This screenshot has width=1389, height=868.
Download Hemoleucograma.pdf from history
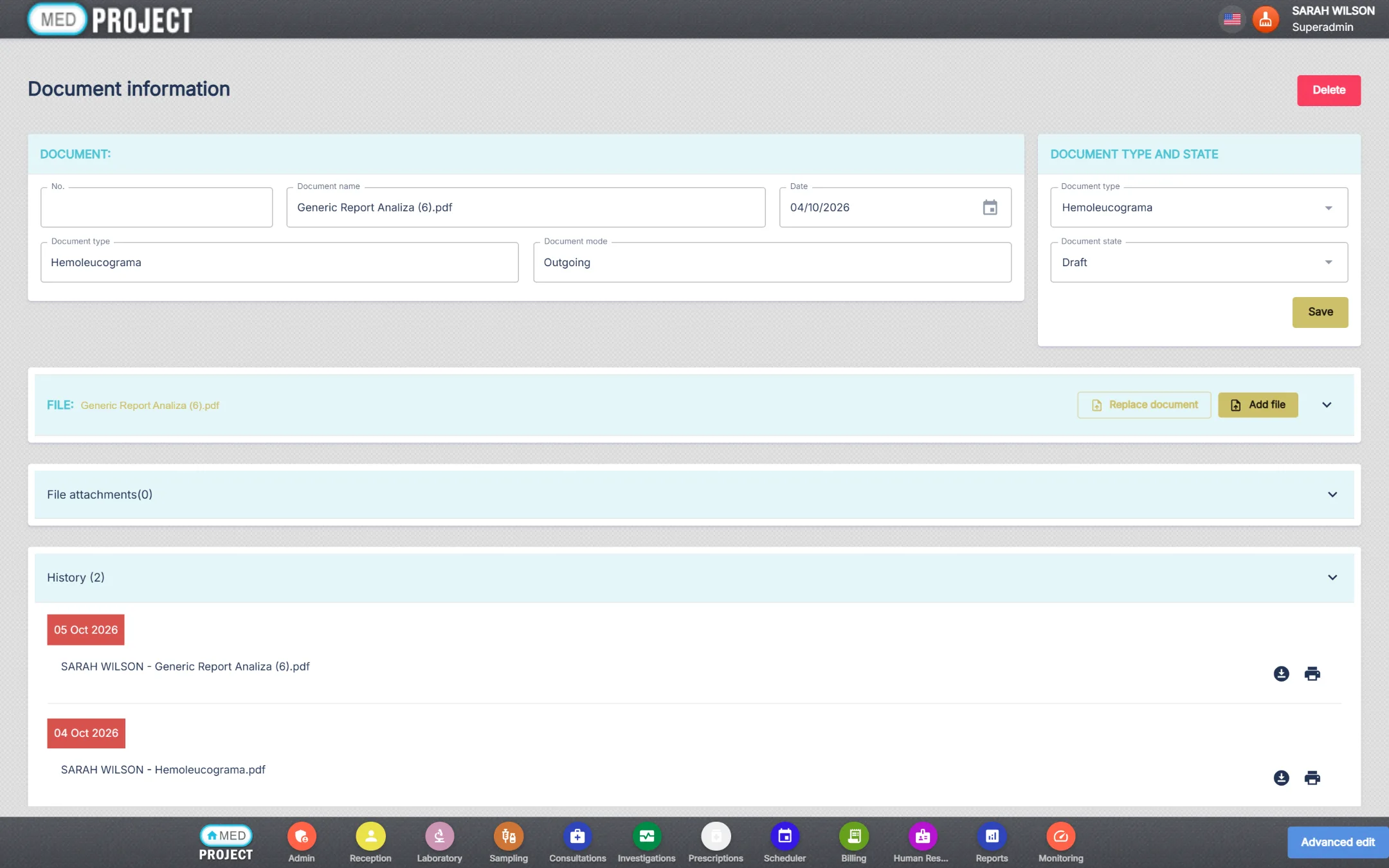coord(1281,778)
